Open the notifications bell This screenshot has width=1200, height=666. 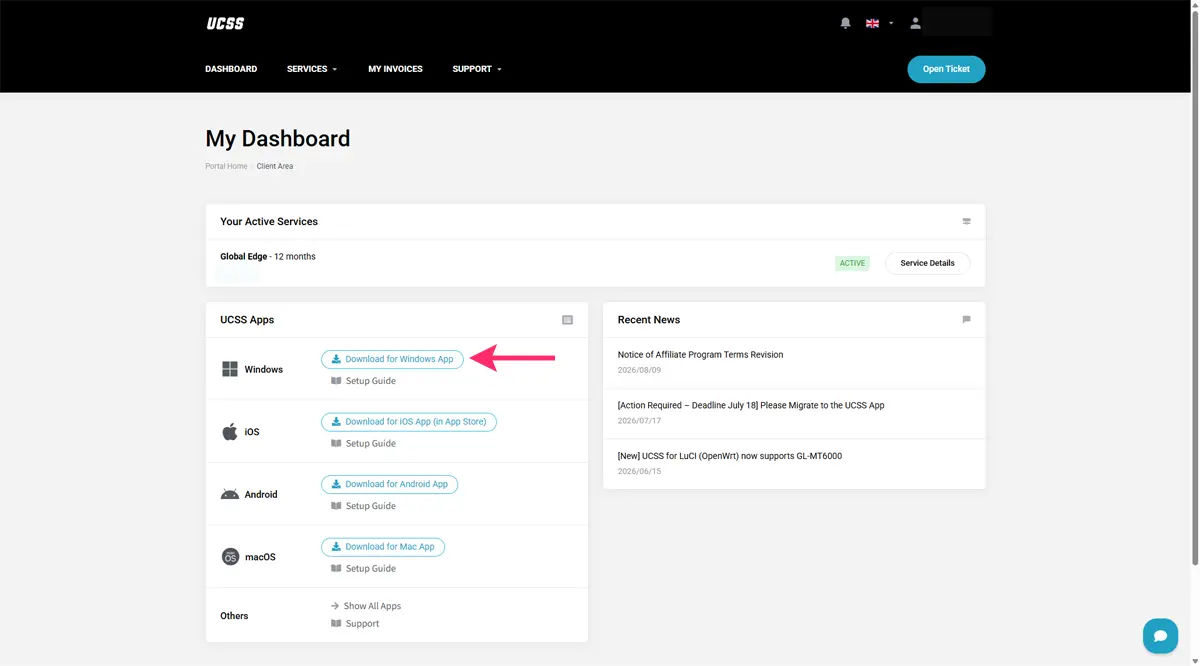[x=846, y=23]
